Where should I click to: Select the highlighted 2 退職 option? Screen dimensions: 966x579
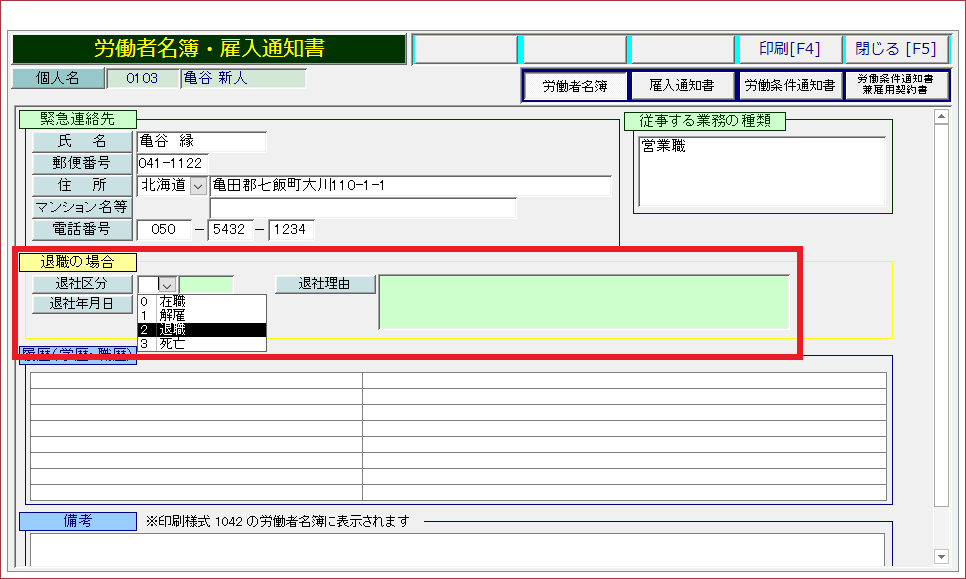[x=202, y=329]
